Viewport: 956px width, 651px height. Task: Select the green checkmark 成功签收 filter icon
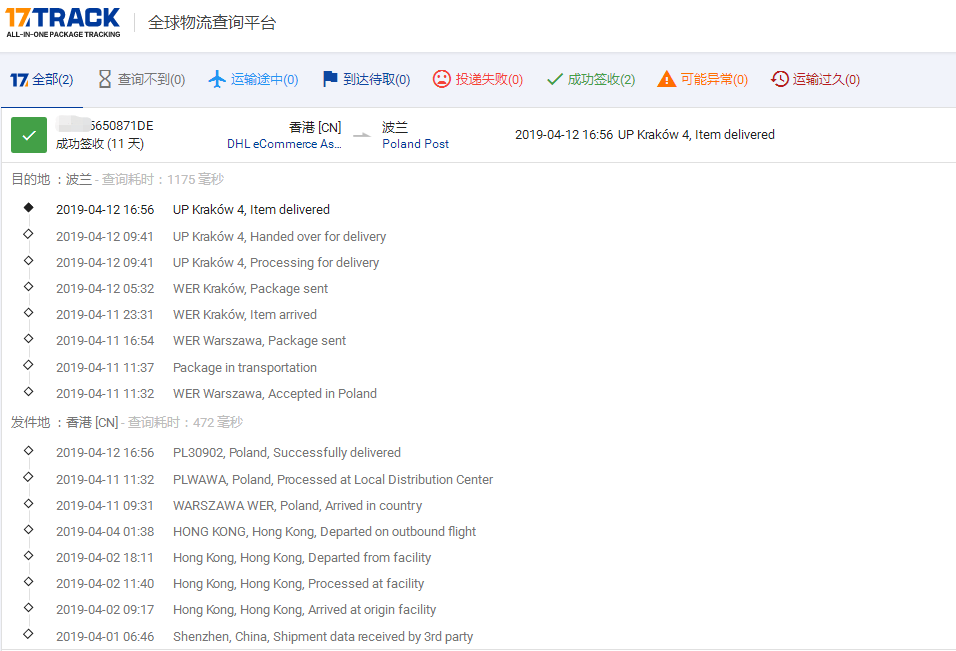pyautogui.click(x=553, y=78)
